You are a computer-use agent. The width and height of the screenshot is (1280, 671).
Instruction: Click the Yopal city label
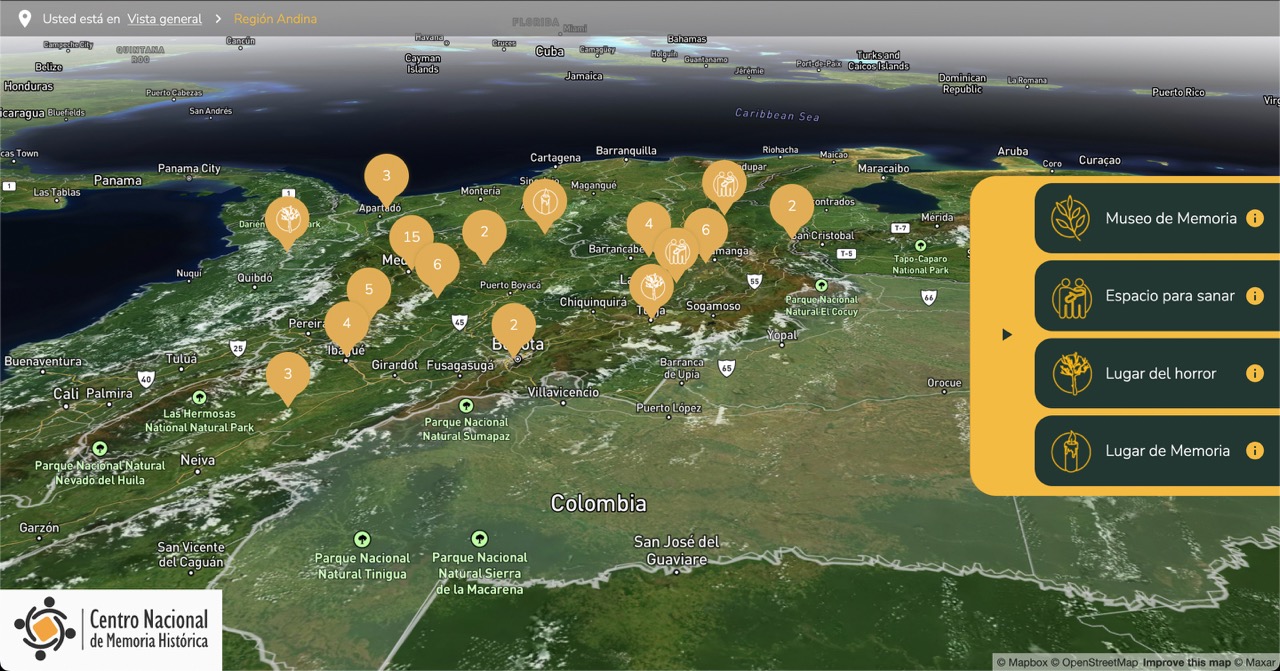coord(781,336)
